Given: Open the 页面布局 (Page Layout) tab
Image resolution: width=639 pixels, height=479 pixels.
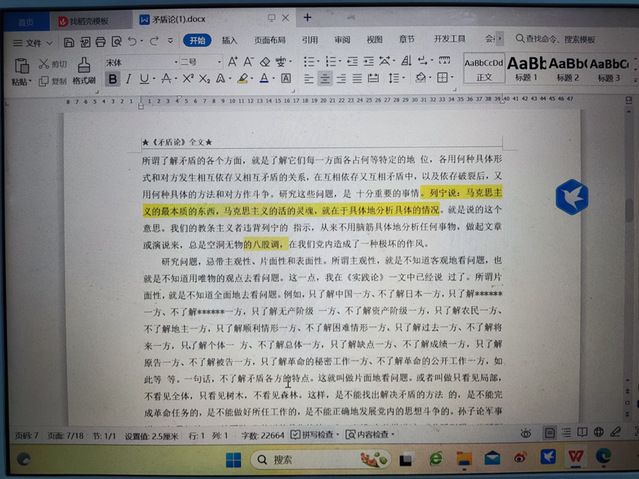Looking at the screenshot, I should 269,40.
